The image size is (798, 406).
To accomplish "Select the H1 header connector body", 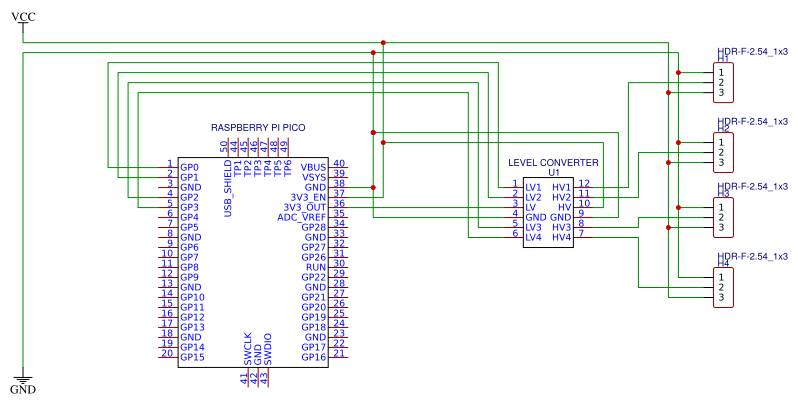I will (x=723, y=83).
